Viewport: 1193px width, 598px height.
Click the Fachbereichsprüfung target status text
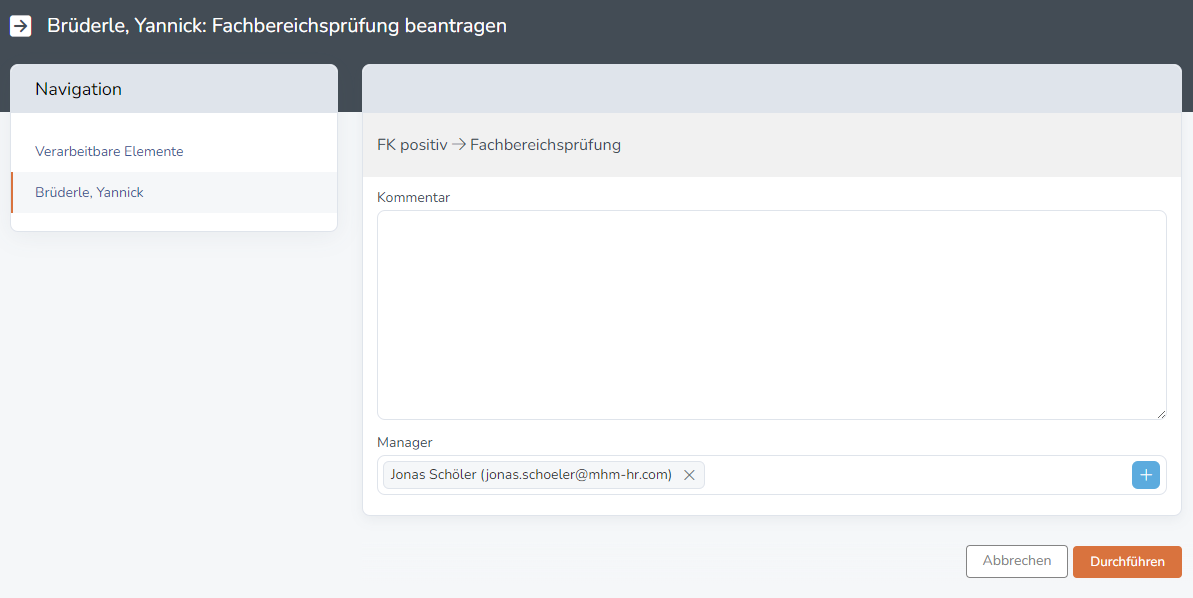tap(546, 145)
